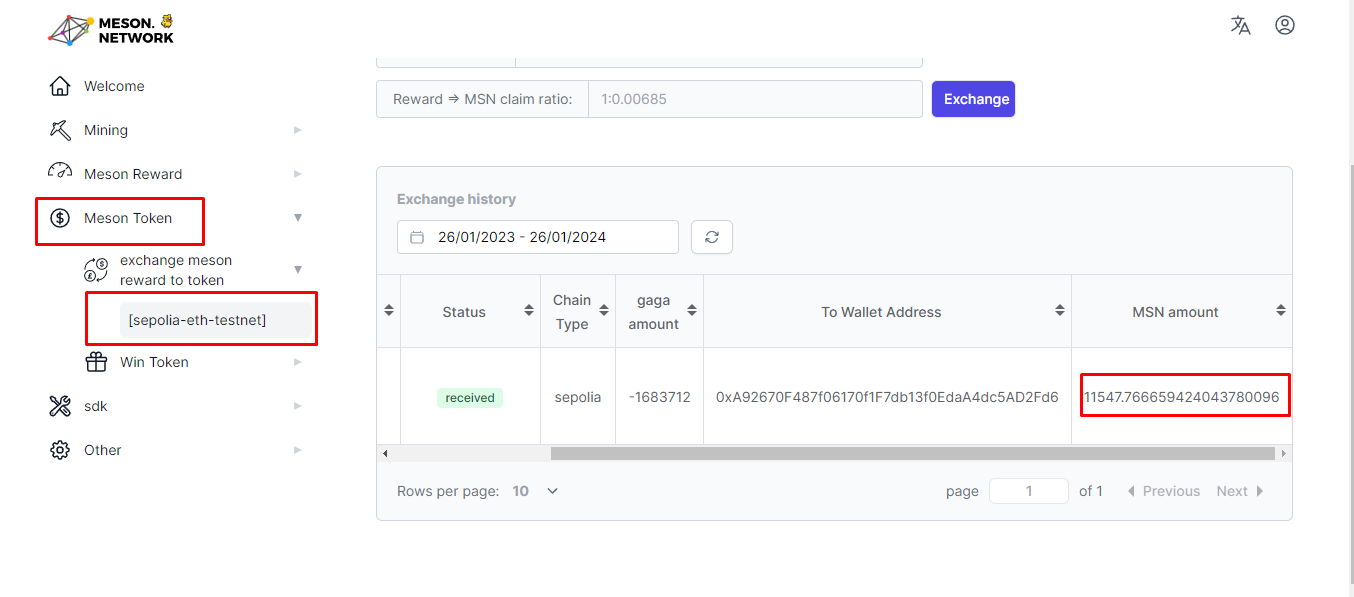Click wallet address 0xA92670F487f06170f1F7db13f0EdaA4dc5AD2Fd6

coord(887,397)
